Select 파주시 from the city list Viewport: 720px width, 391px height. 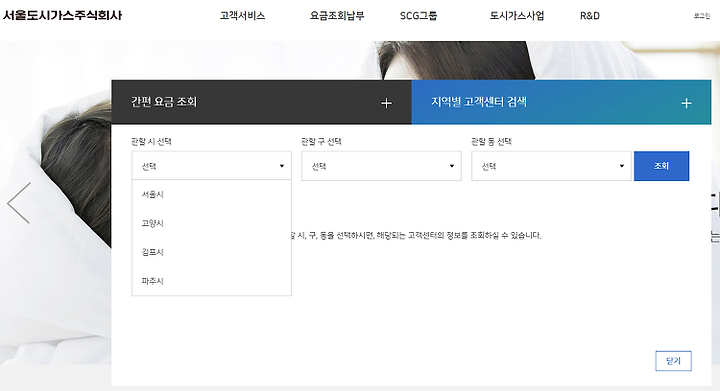pos(211,281)
